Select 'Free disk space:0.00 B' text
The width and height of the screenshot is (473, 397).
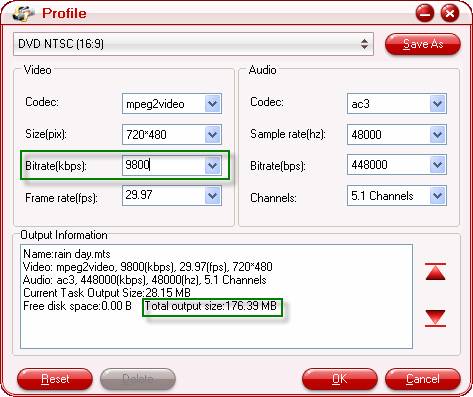coord(77,306)
